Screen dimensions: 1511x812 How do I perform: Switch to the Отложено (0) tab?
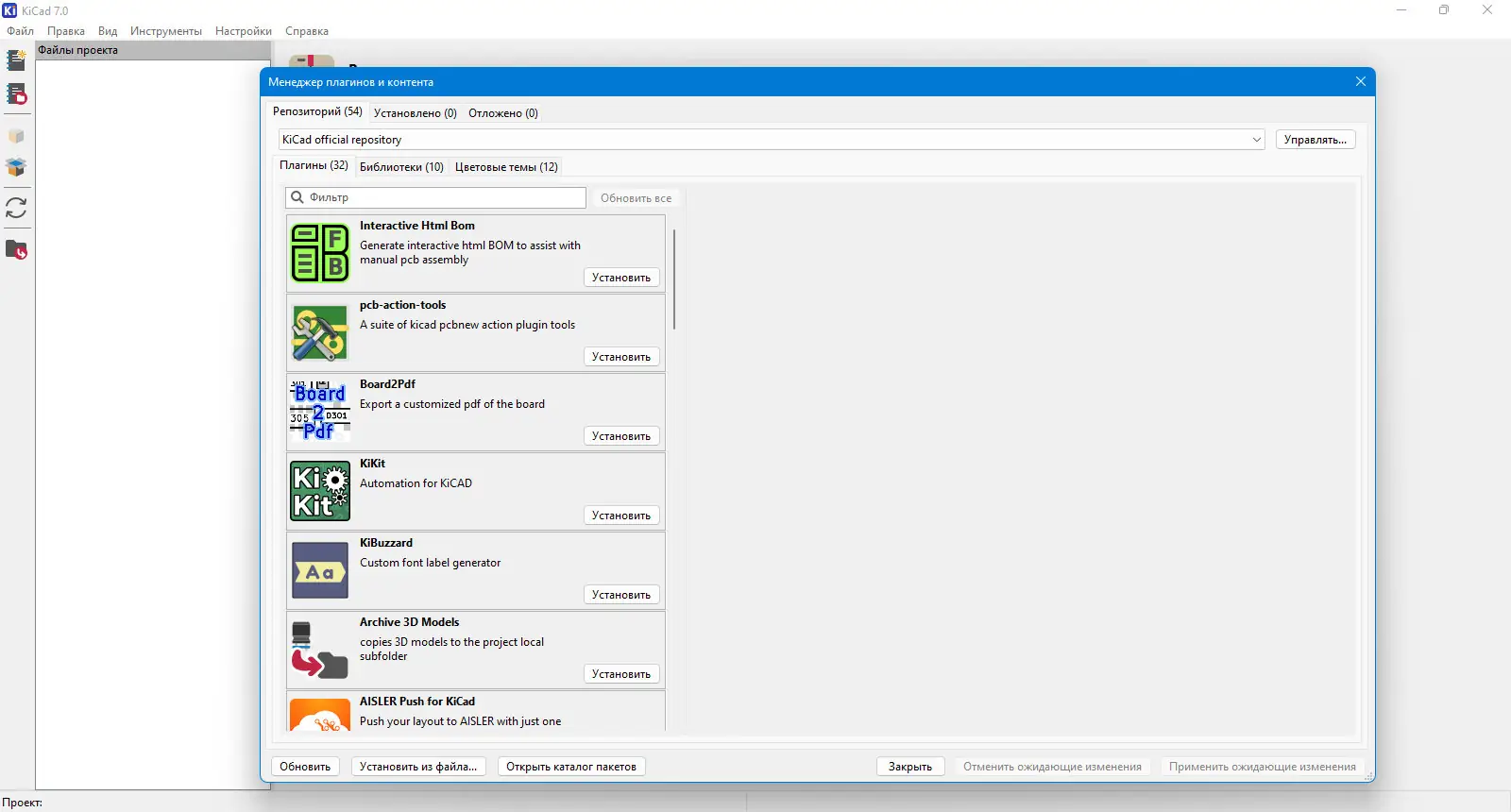pos(503,113)
